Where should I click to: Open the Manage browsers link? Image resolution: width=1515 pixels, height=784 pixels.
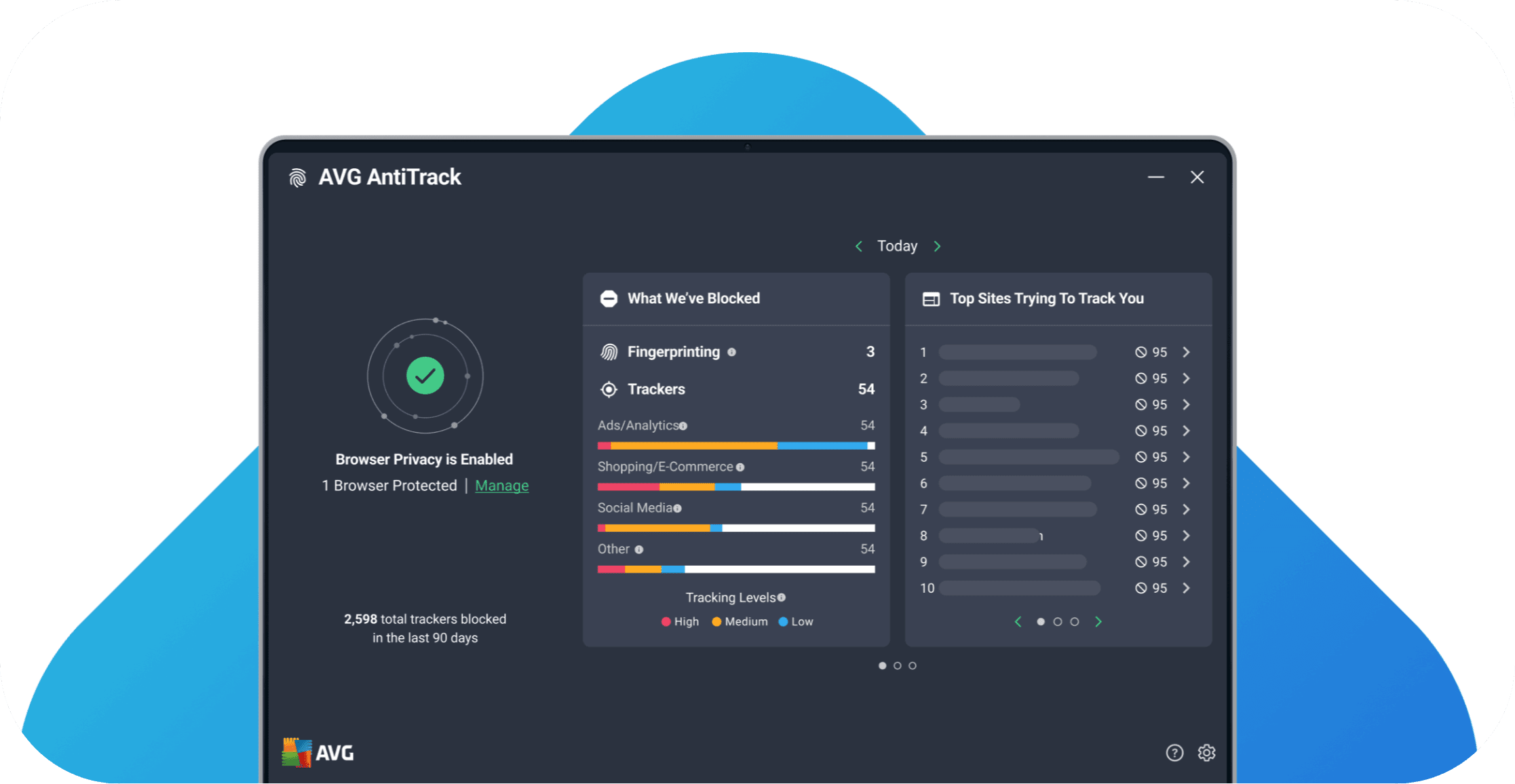tap(502, 486)
